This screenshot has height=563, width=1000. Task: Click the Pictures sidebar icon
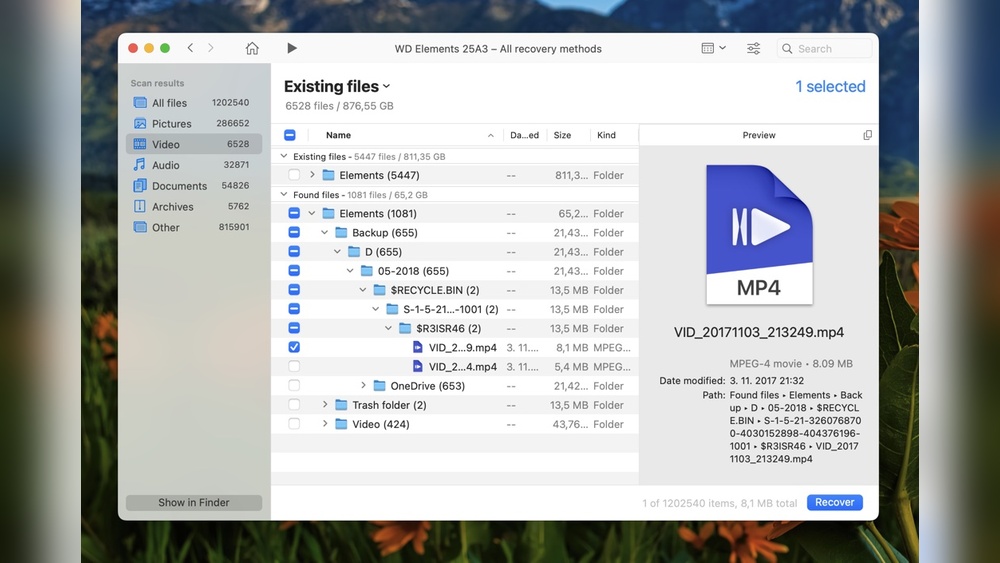(140, 123)
